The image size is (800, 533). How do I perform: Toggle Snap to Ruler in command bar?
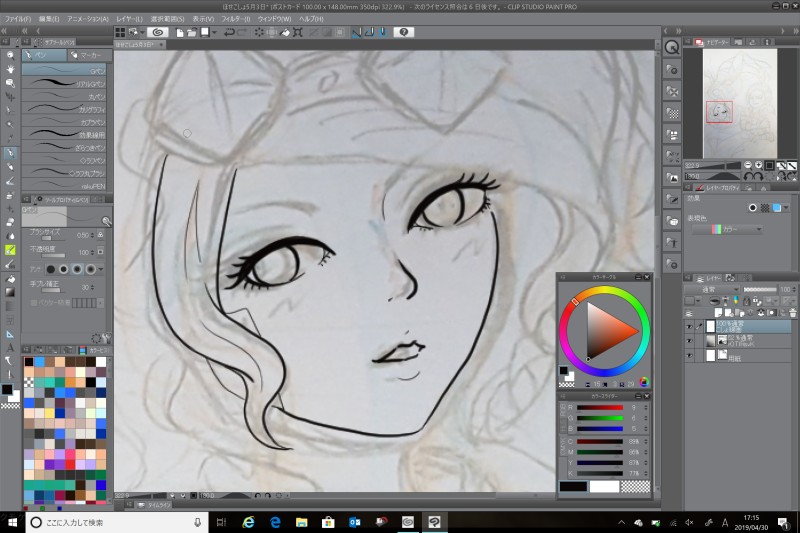click(x=357, y=32)
